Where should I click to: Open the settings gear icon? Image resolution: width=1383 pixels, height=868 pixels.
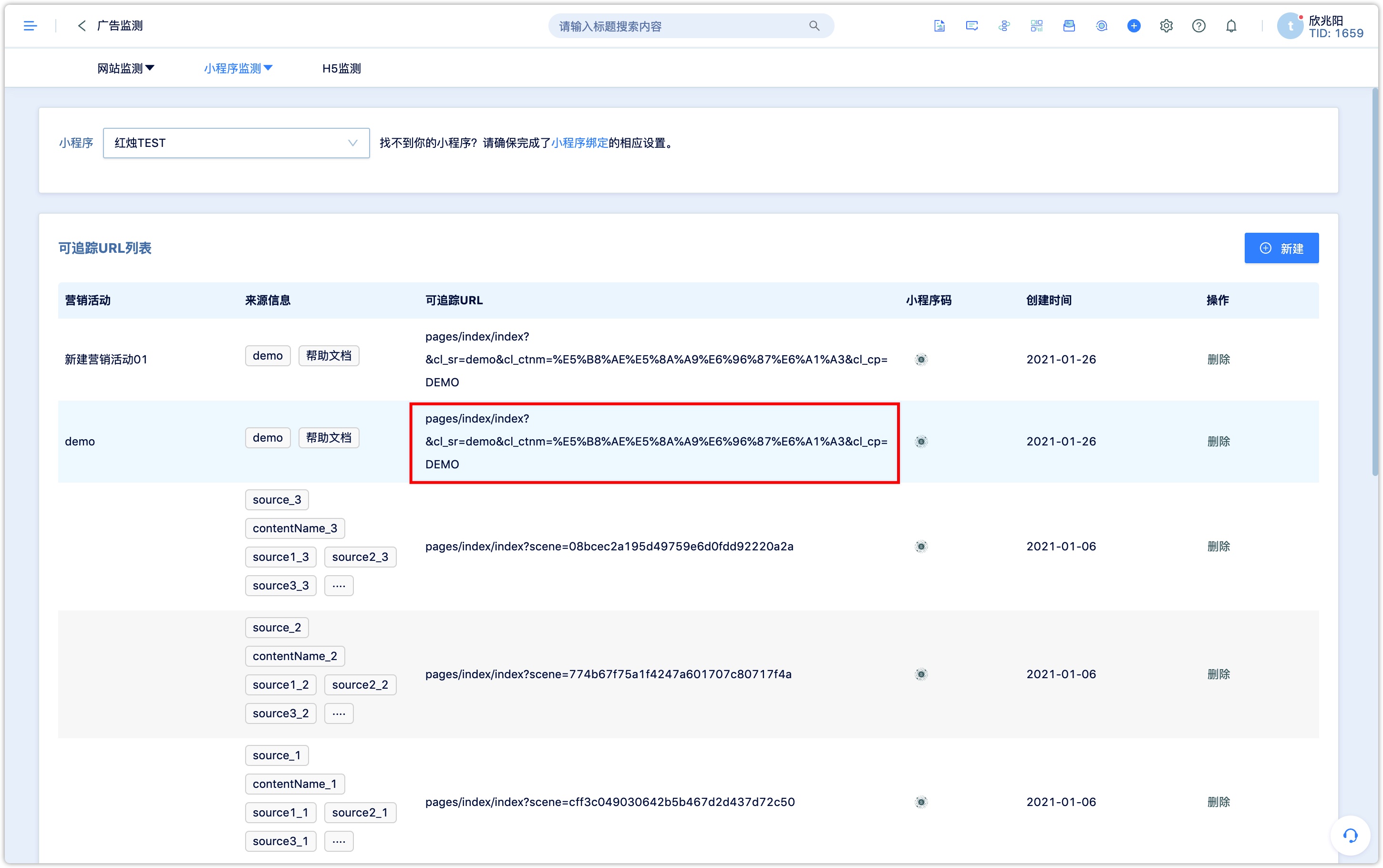[x=1166, y=26]
